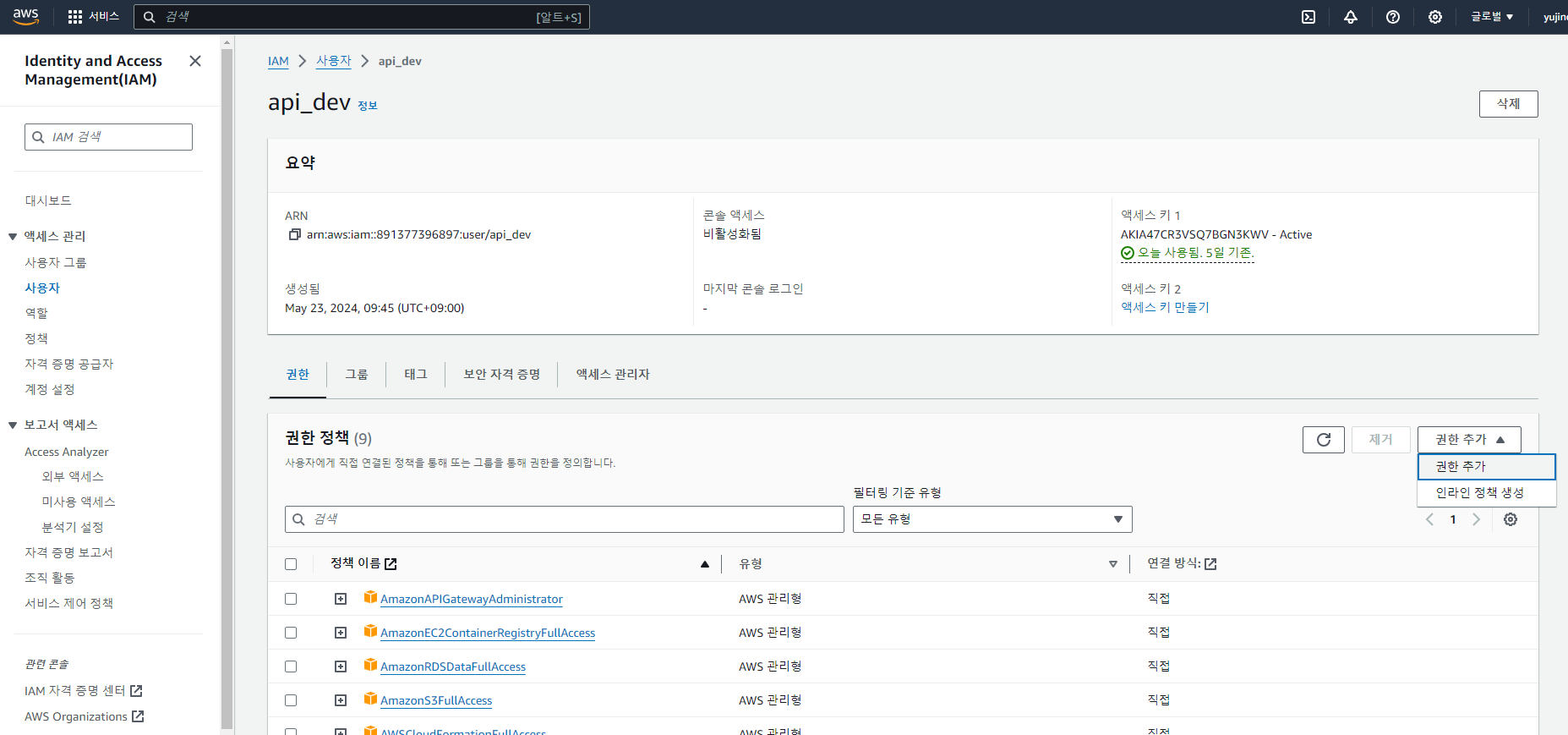Viewport: 1568px width, 735px height.
Task: Switch to the 태그 tab
Action: [416, 375]
